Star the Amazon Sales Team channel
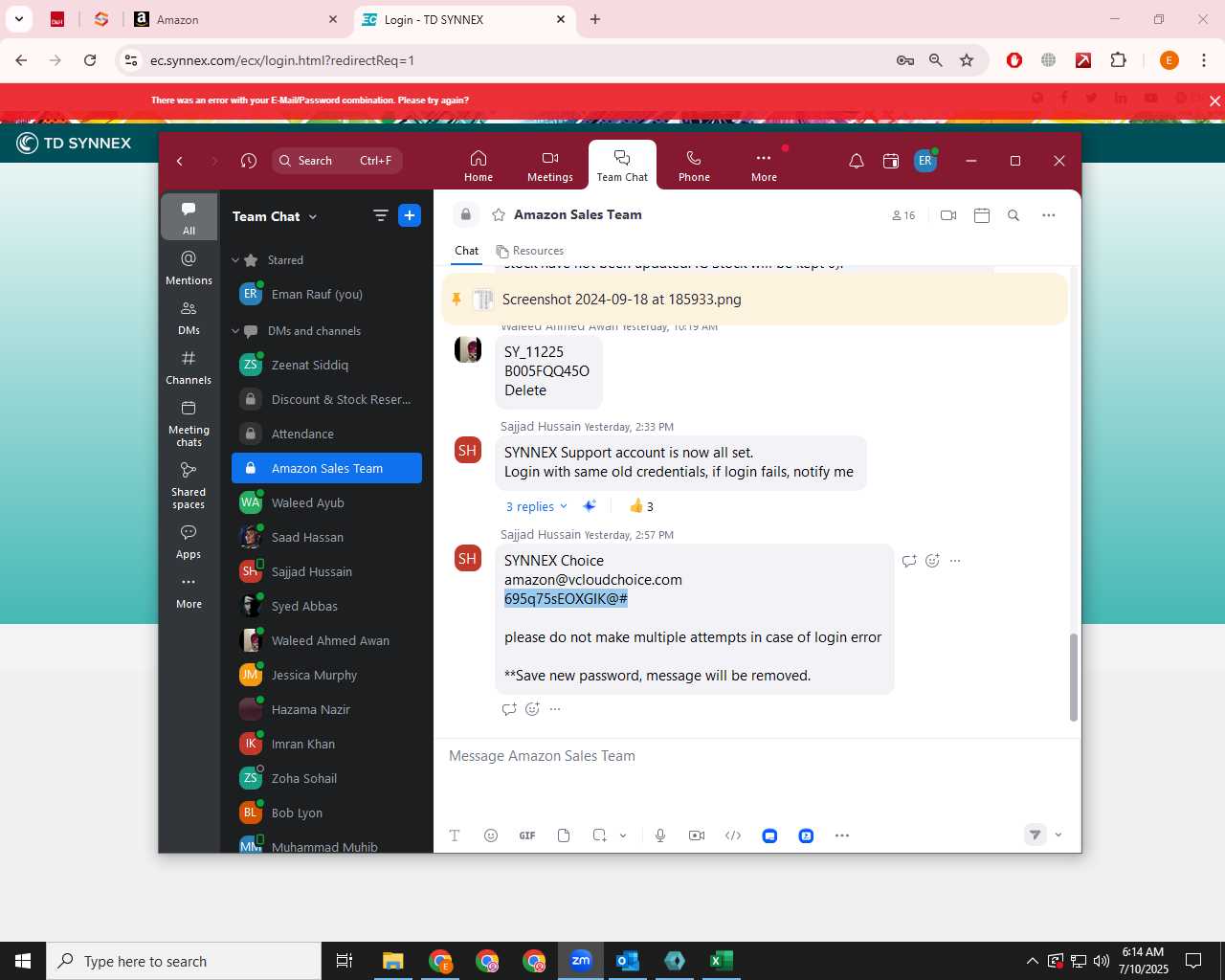 [x=499, y=215]
